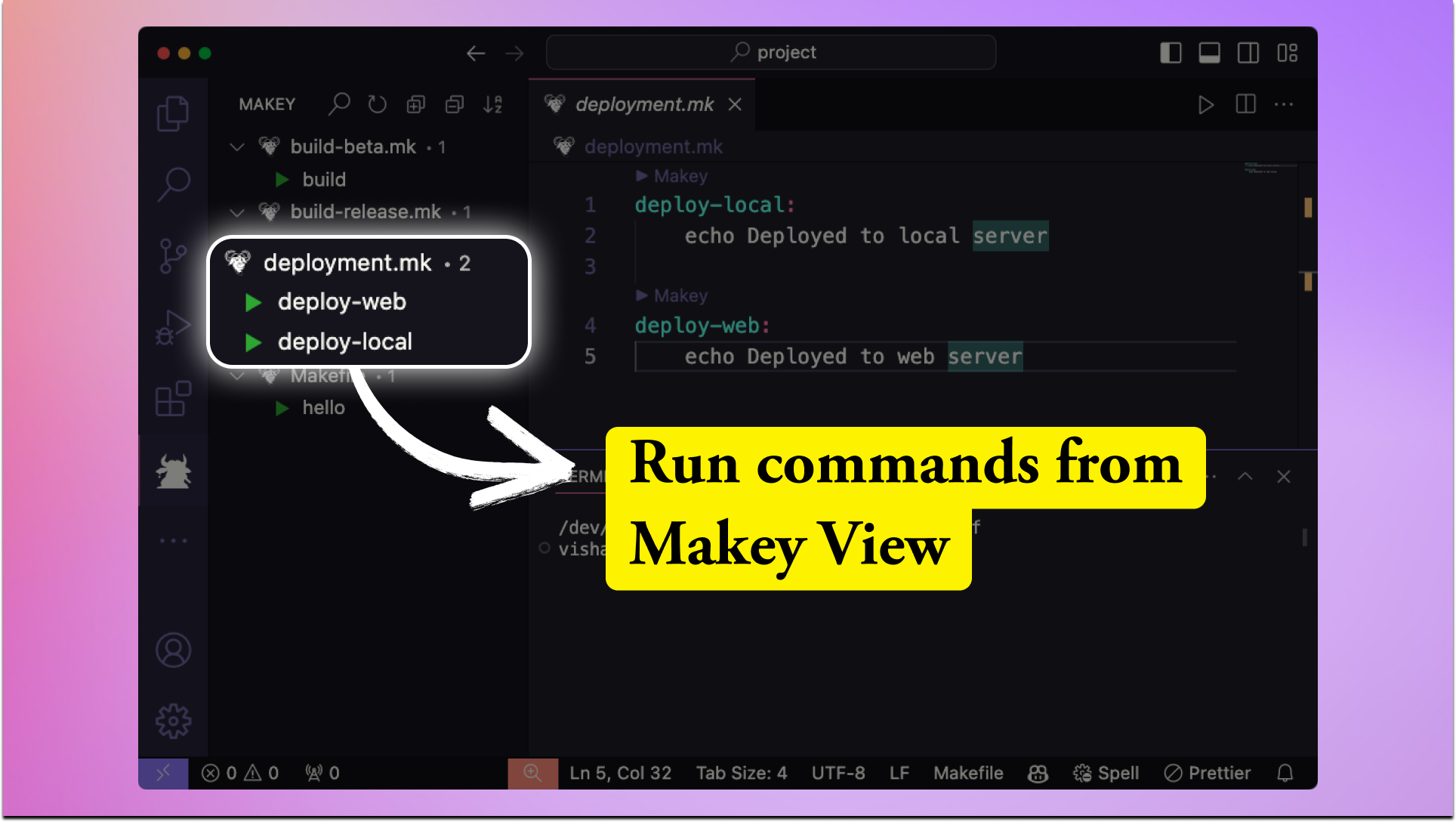1456x822 pixels.
Task: Run the deploy-web target
Action: coord(253,303)
